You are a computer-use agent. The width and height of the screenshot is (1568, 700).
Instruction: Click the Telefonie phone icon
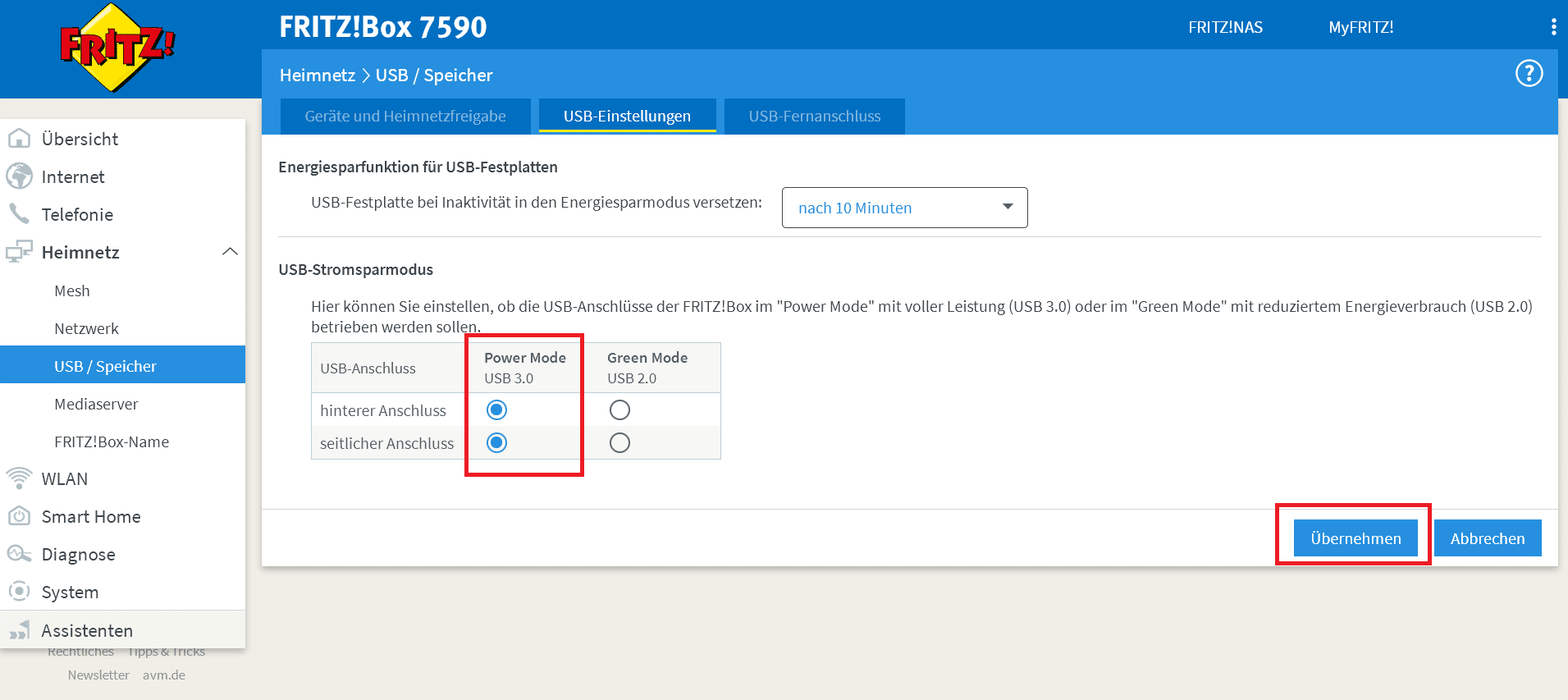pos(19,214)
